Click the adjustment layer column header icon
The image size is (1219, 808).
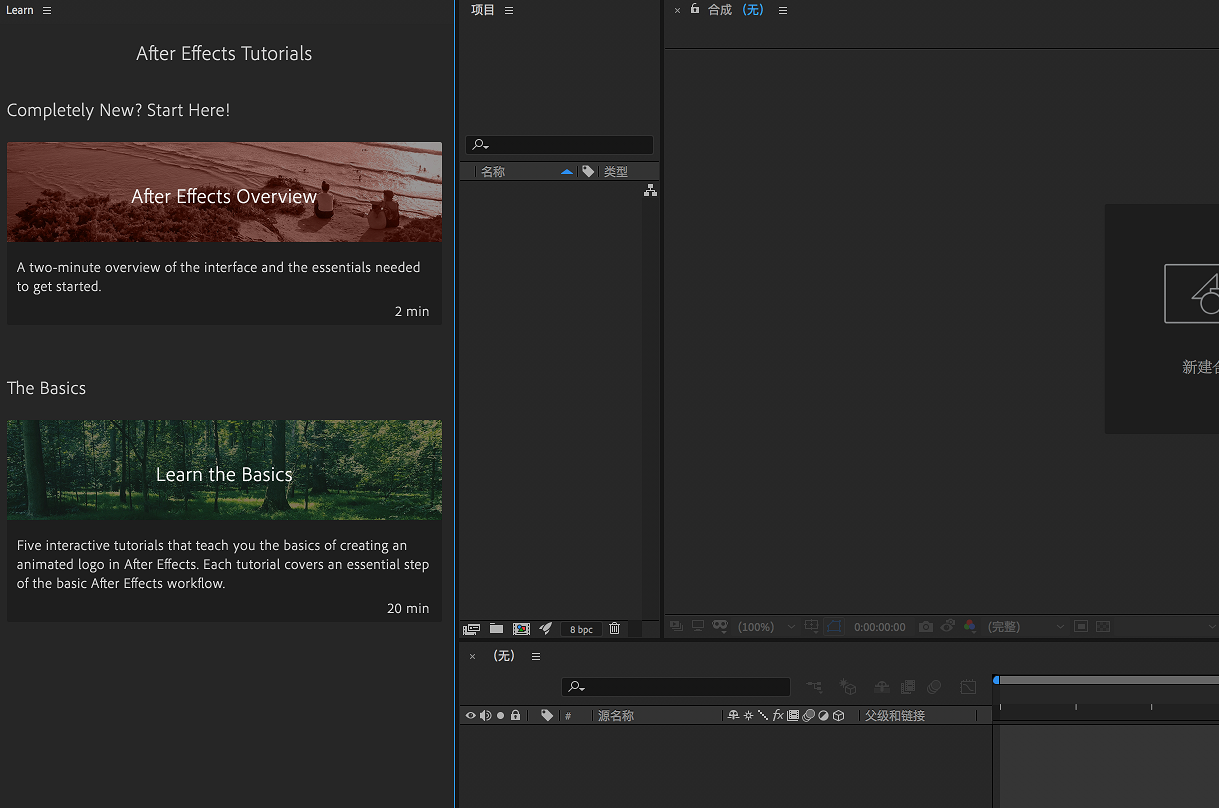pos(824,716)
